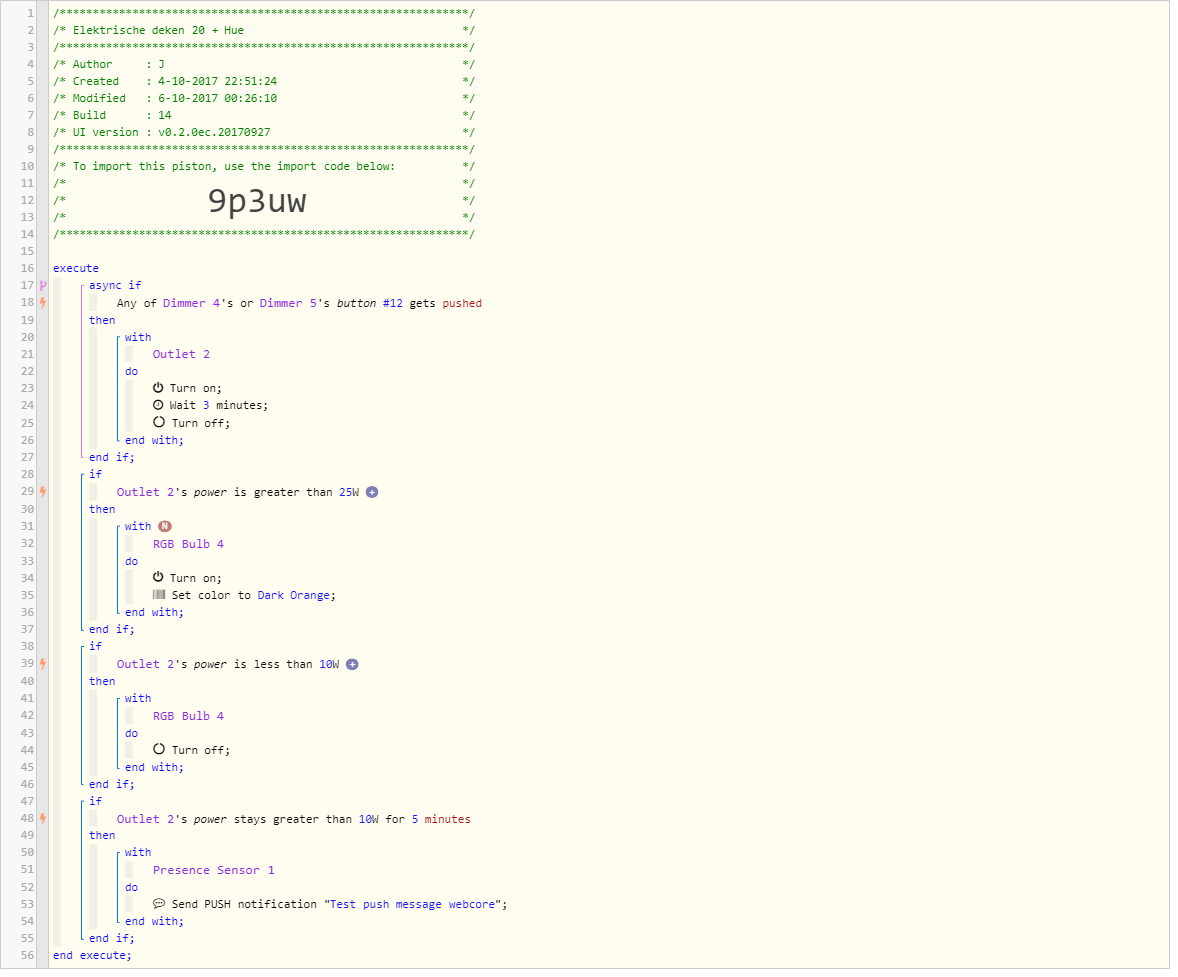Click the if keyword on line 47
The width and height of the screenshot is (1178, 977).
[x=95, y=801]
